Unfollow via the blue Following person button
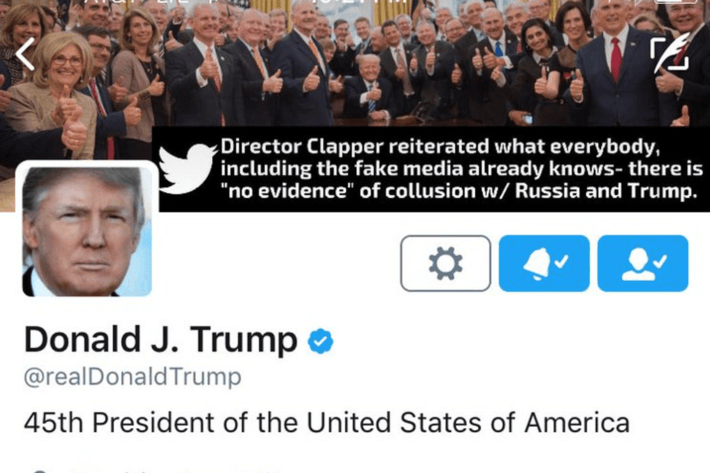 pos(643,263)
